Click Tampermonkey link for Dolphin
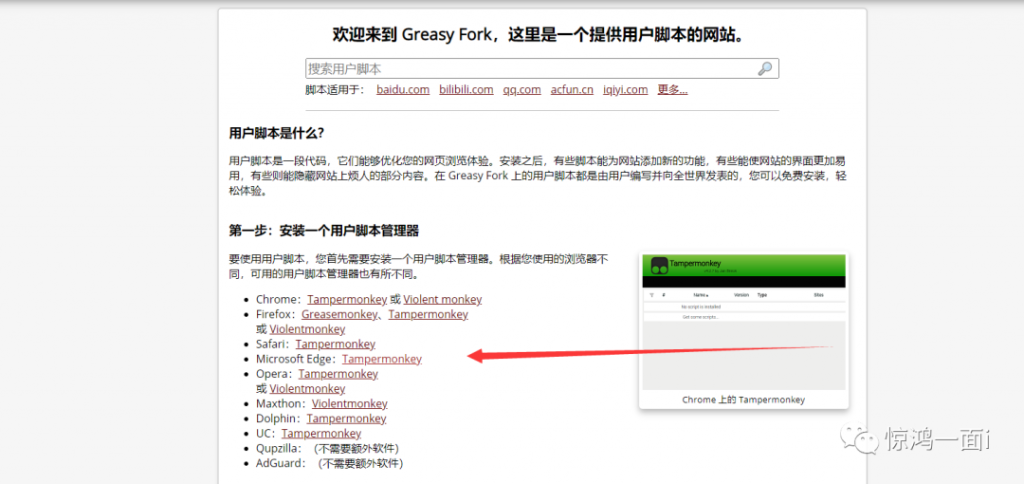 coord(346,419)
